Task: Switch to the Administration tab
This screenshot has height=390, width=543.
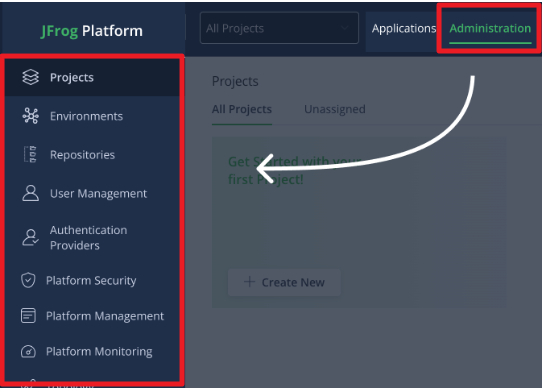Action: tap(490, 28)
